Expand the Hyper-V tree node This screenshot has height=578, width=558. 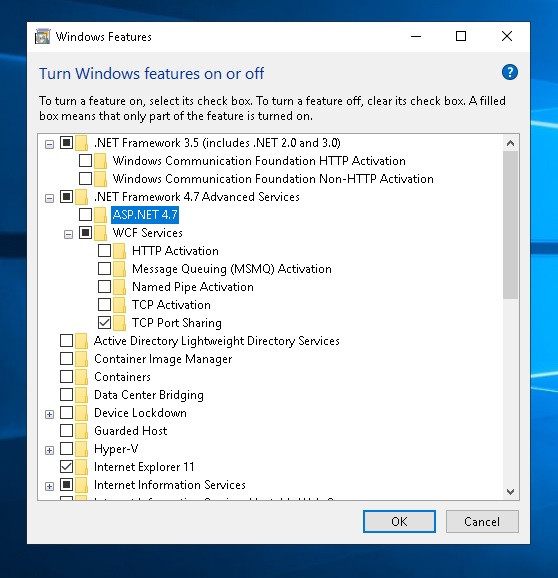click(x=49, y=450)
